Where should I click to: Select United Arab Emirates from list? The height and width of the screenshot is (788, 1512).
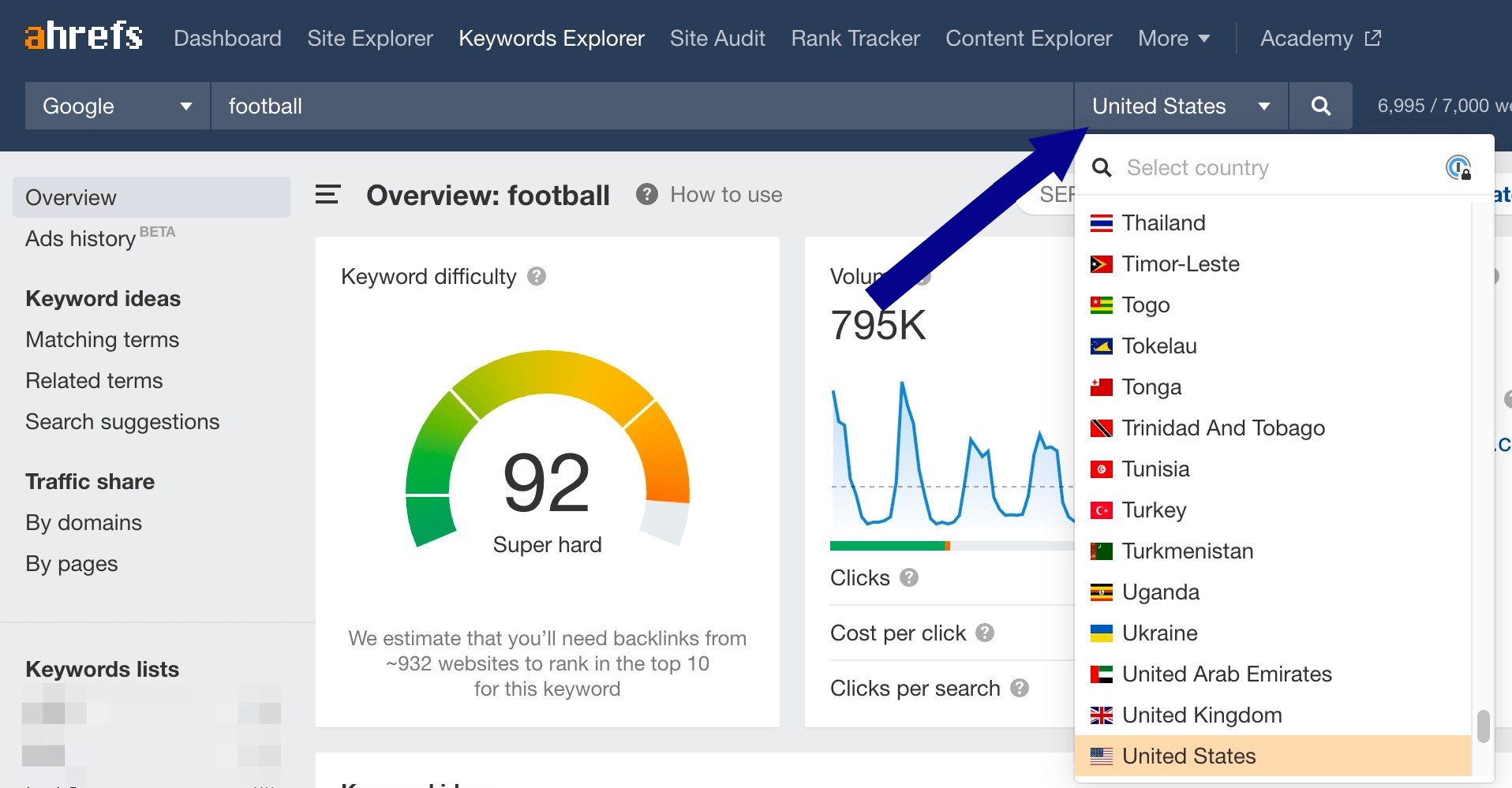(1273, 674)
